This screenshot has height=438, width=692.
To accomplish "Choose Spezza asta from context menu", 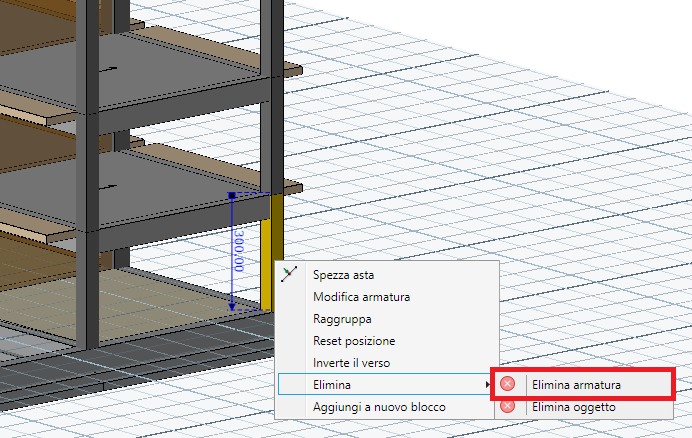I will click(387, 275).
